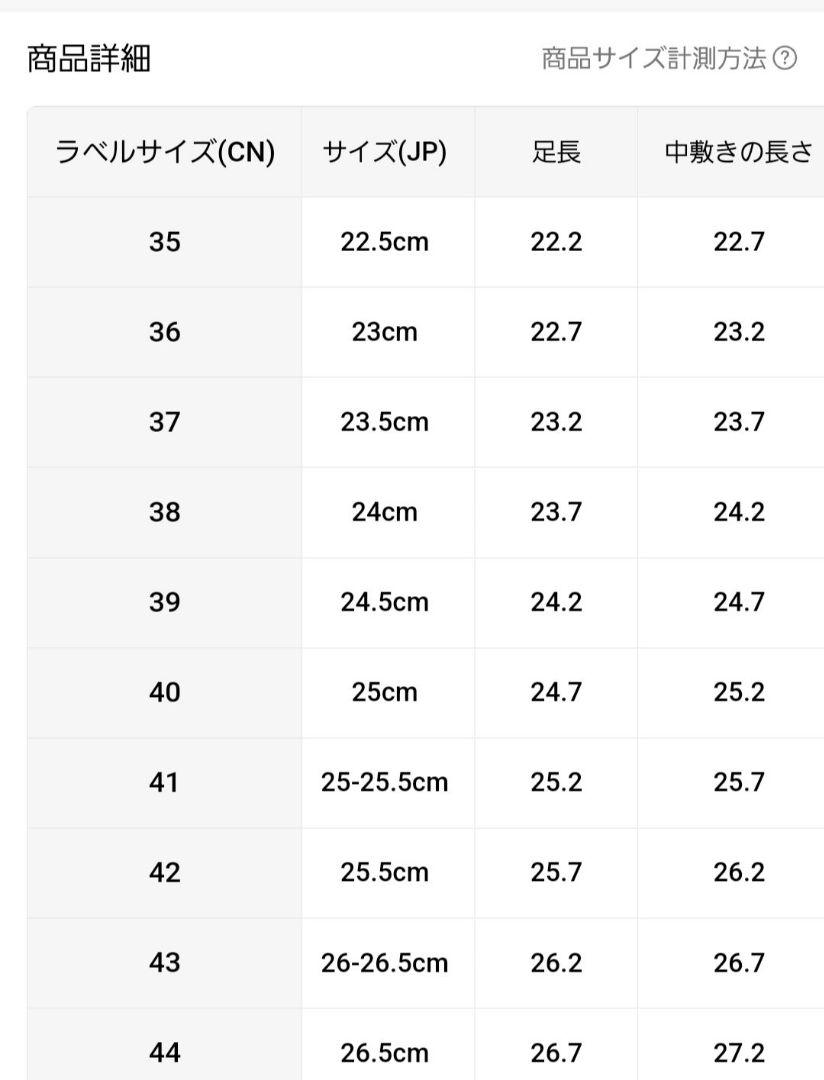This screenshot has width=824, height=1080.
Task: Click the 商品詳細 section heading
Action: 89,59
